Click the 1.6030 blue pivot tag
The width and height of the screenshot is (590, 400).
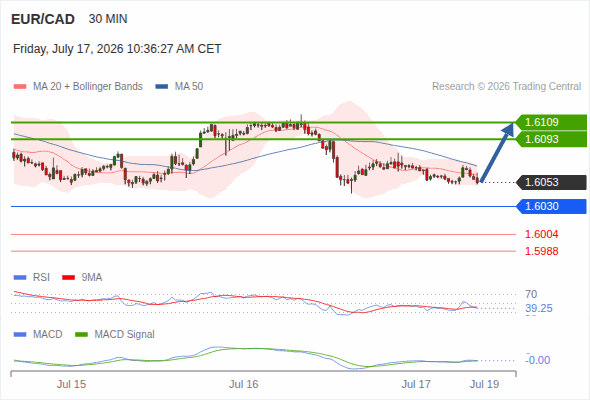click(x=551, y=206)
